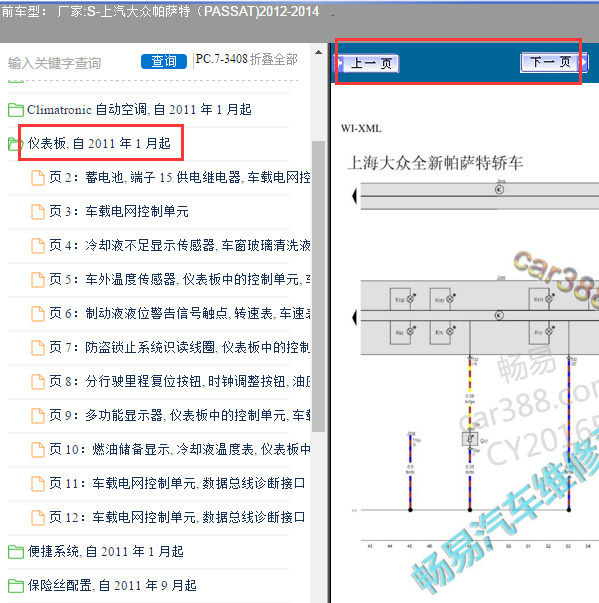This screenshot has width=599, height=603.
Task: Click page icon beside 页 6
Action: pyautogui.click(x=38, y=313)
